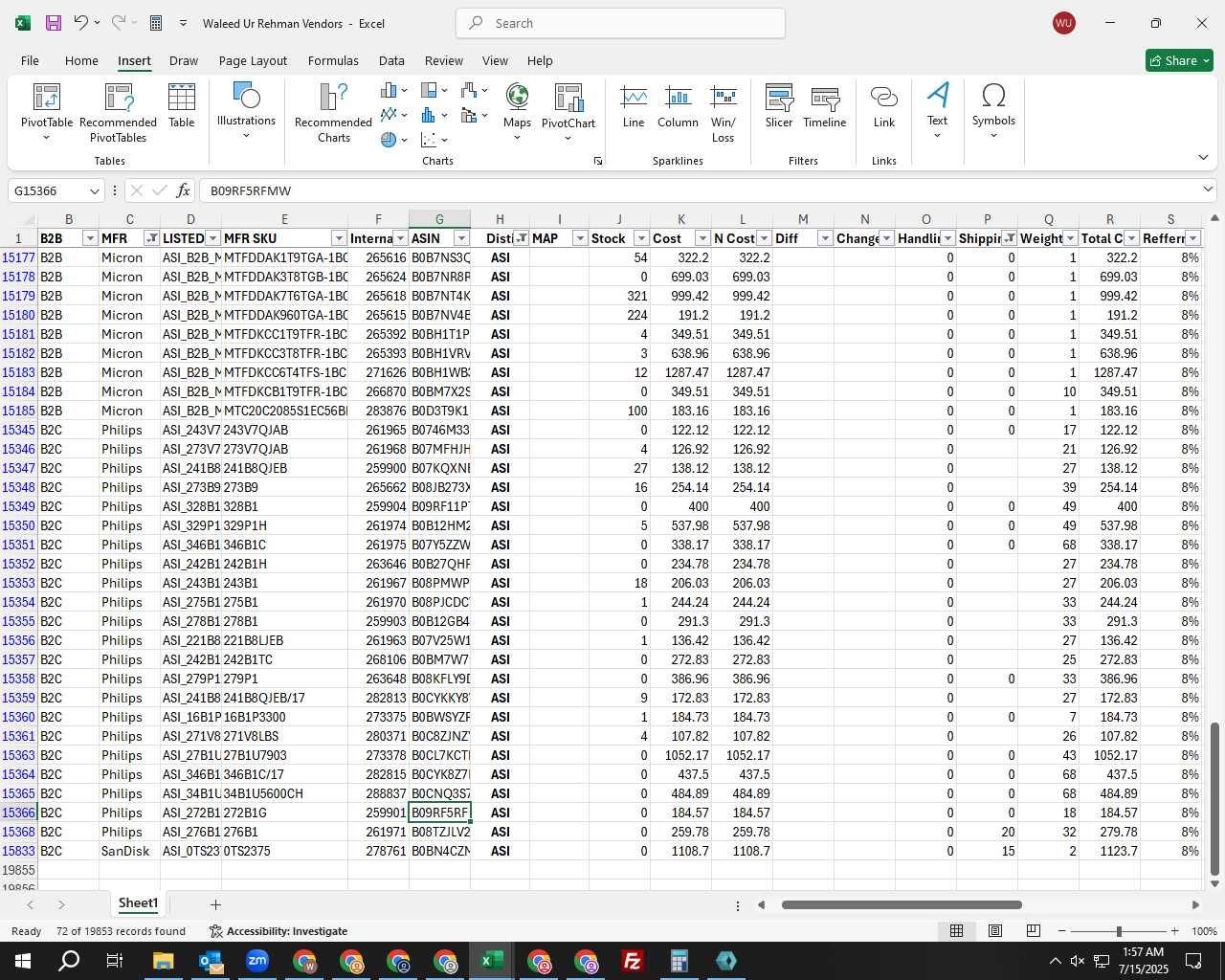Click zoom out minus button

pos(1061,931)
